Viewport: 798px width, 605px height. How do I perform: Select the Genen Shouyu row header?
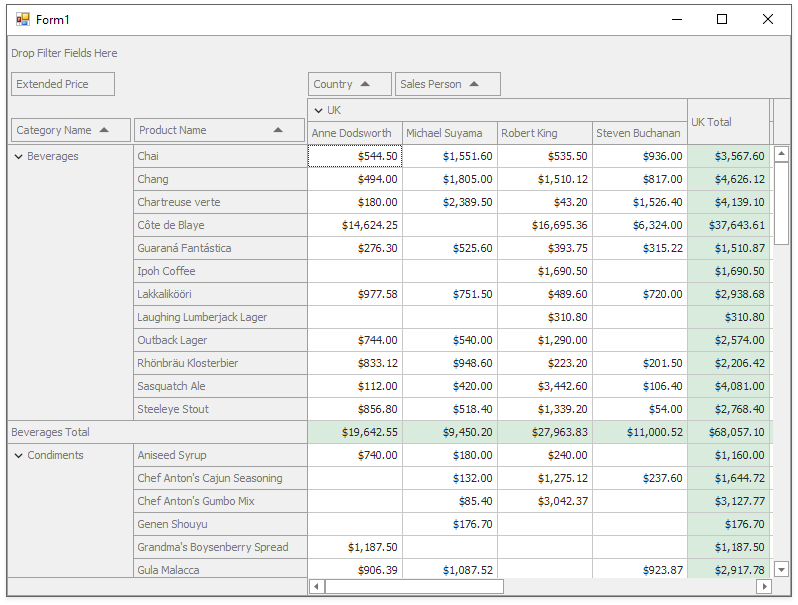coord(220,524)
